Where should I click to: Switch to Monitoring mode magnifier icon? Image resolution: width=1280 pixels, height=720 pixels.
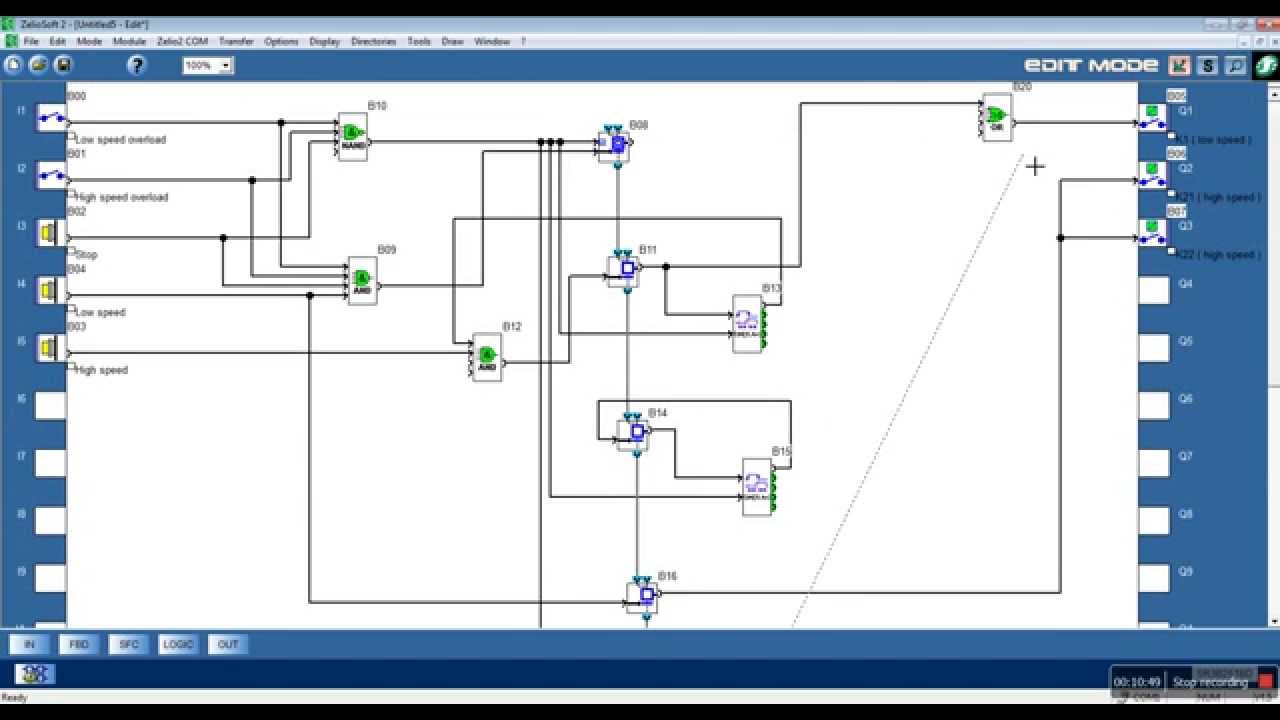point(1236,65)
